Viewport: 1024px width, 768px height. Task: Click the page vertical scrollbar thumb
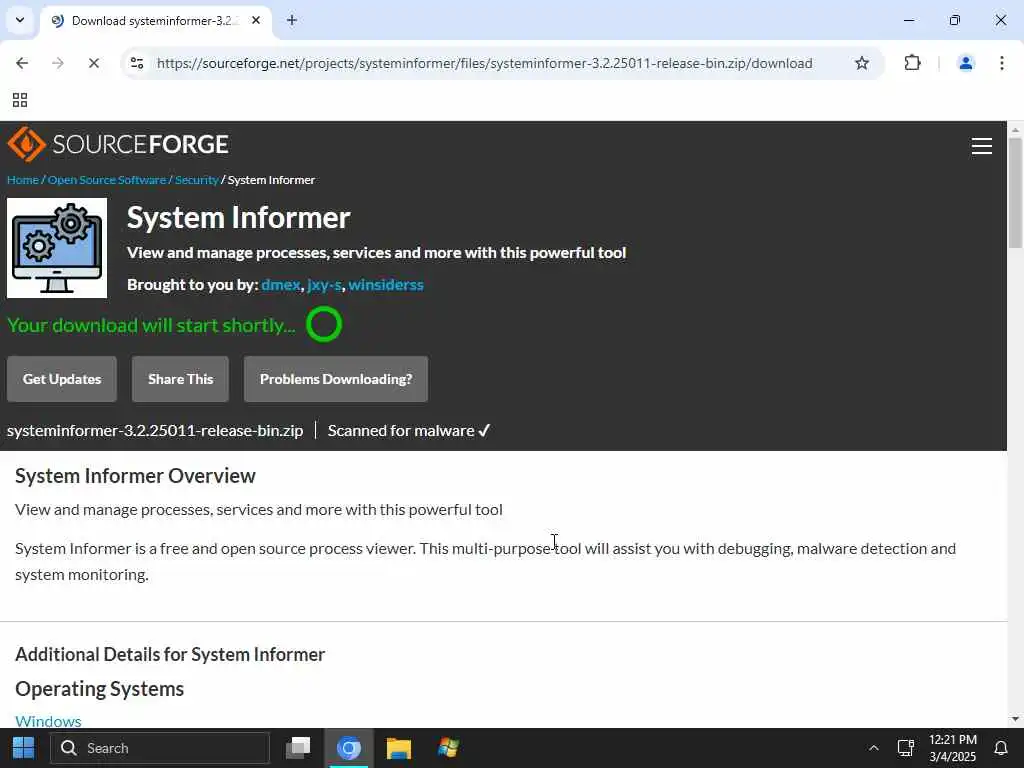click(1015, 193)
